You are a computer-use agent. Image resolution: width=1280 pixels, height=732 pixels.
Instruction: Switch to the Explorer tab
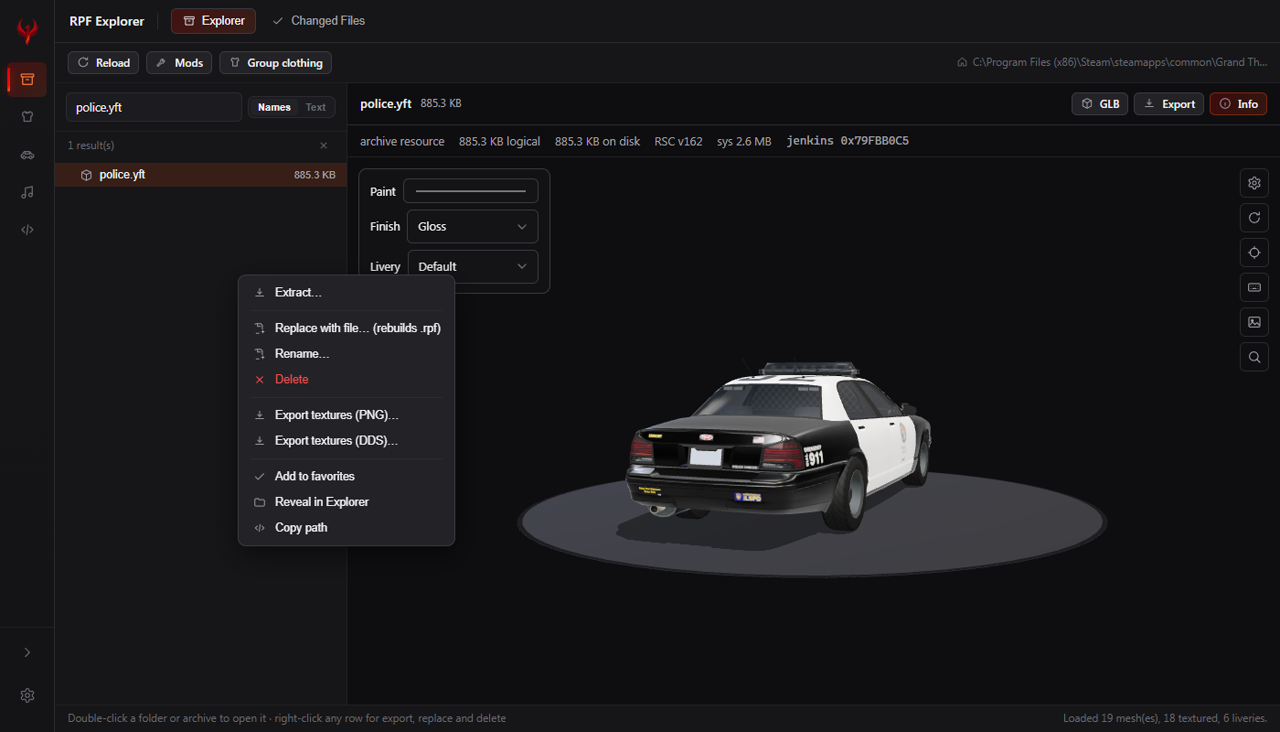pos(213,20)
